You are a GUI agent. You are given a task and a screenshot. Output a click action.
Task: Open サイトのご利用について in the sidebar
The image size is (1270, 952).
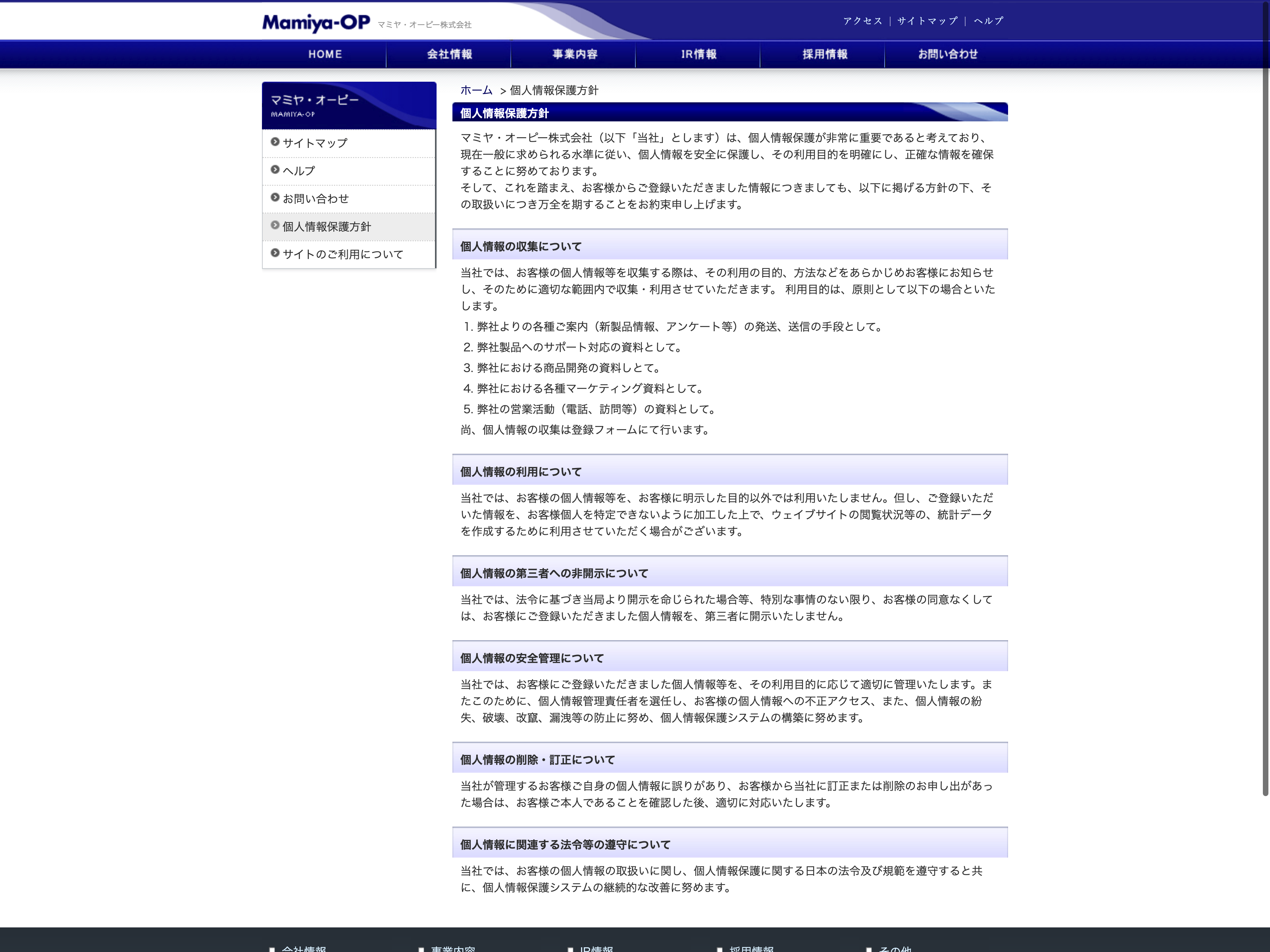point(343,254)
